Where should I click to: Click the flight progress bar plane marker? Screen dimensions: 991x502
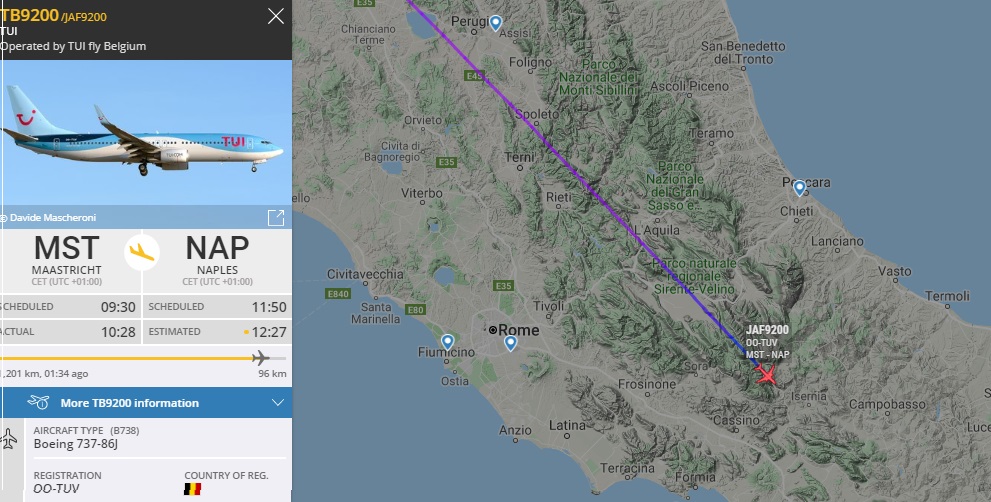pos(261,358)
